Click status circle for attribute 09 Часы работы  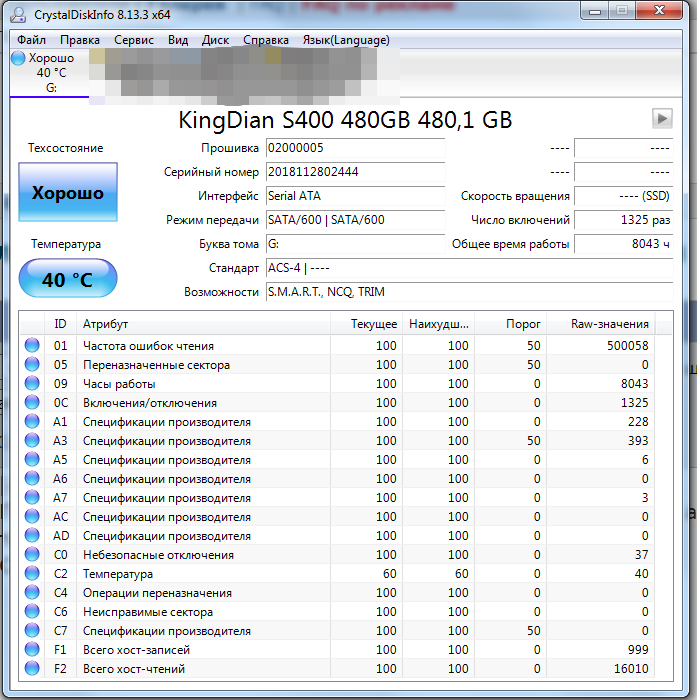(x=32, y=383)
